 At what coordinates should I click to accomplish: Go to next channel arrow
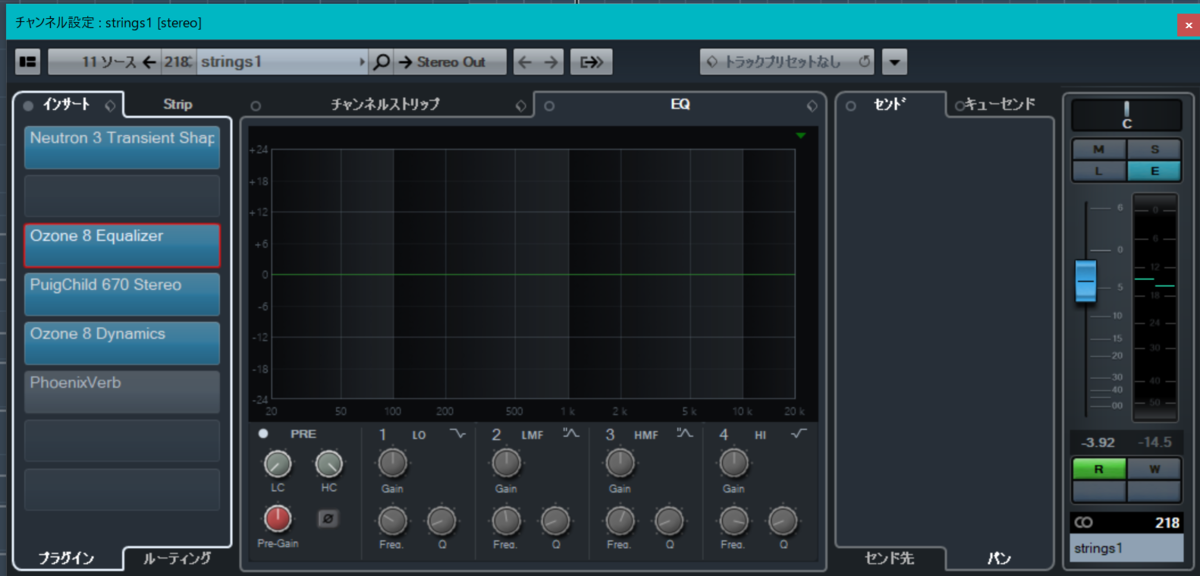pyautogui.click(x=551, y=62)
